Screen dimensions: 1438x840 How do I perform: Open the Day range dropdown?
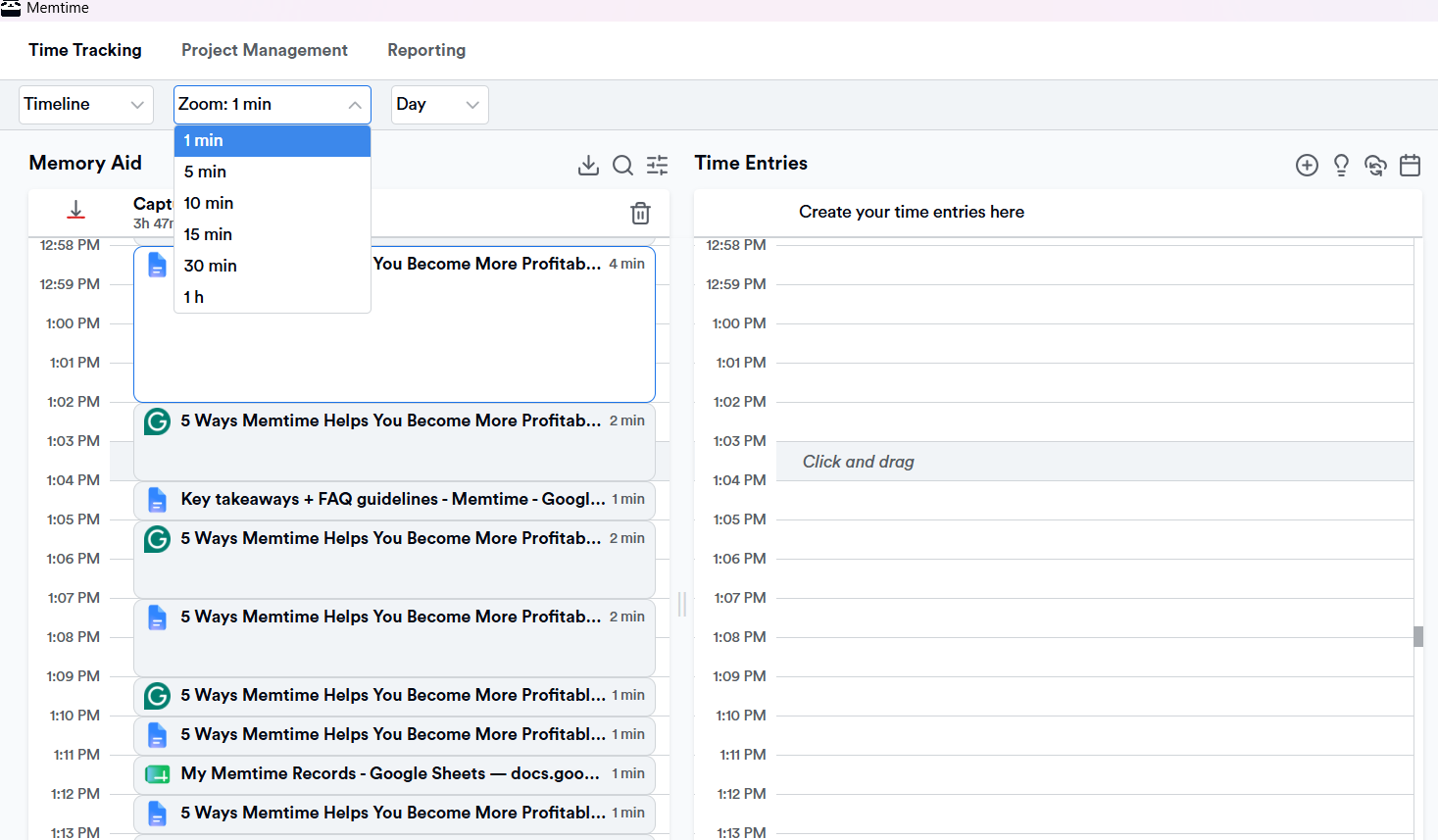(440, 105)
